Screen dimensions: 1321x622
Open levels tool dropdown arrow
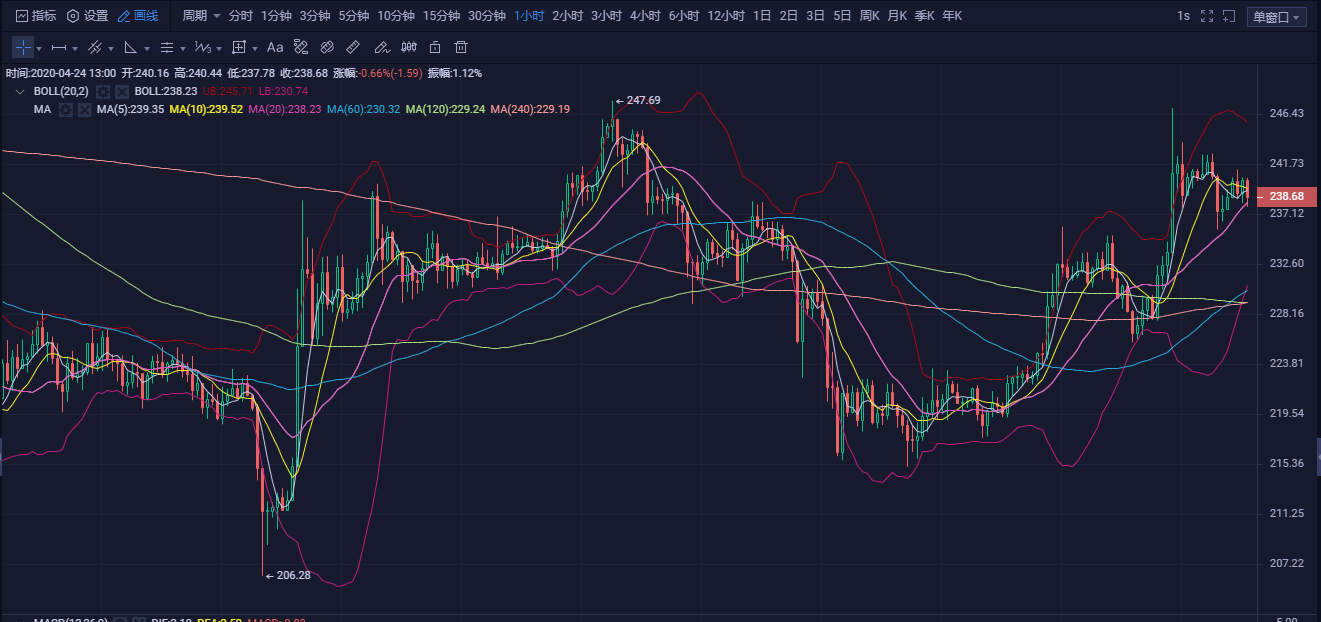183,48
